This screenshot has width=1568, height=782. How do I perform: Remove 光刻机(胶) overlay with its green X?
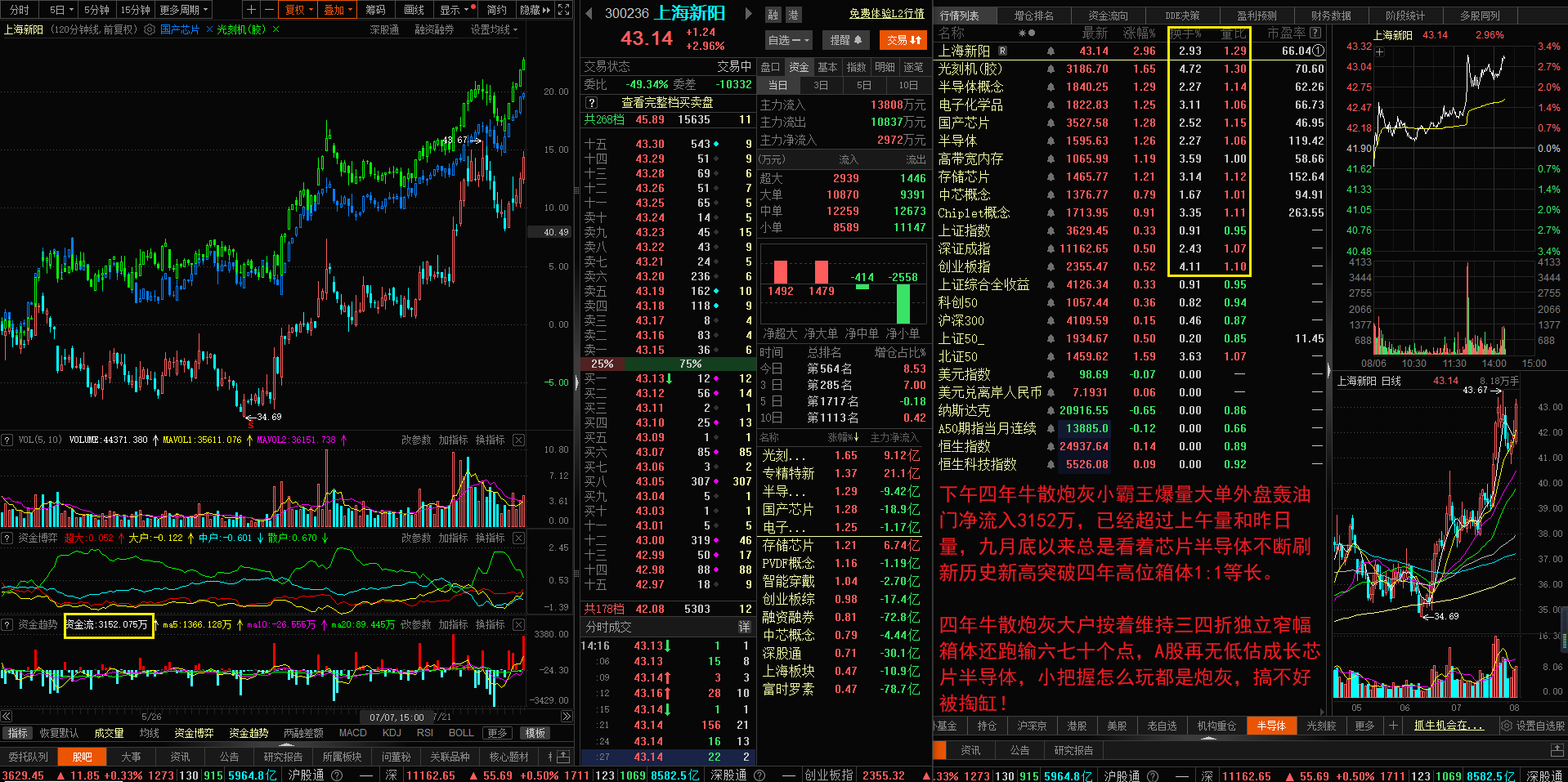pyautogui.click(x=276, y=29)
